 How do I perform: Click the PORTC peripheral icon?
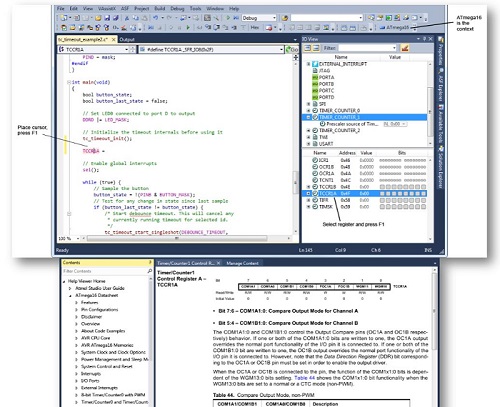pyautogui.click(x=315, y=91)
